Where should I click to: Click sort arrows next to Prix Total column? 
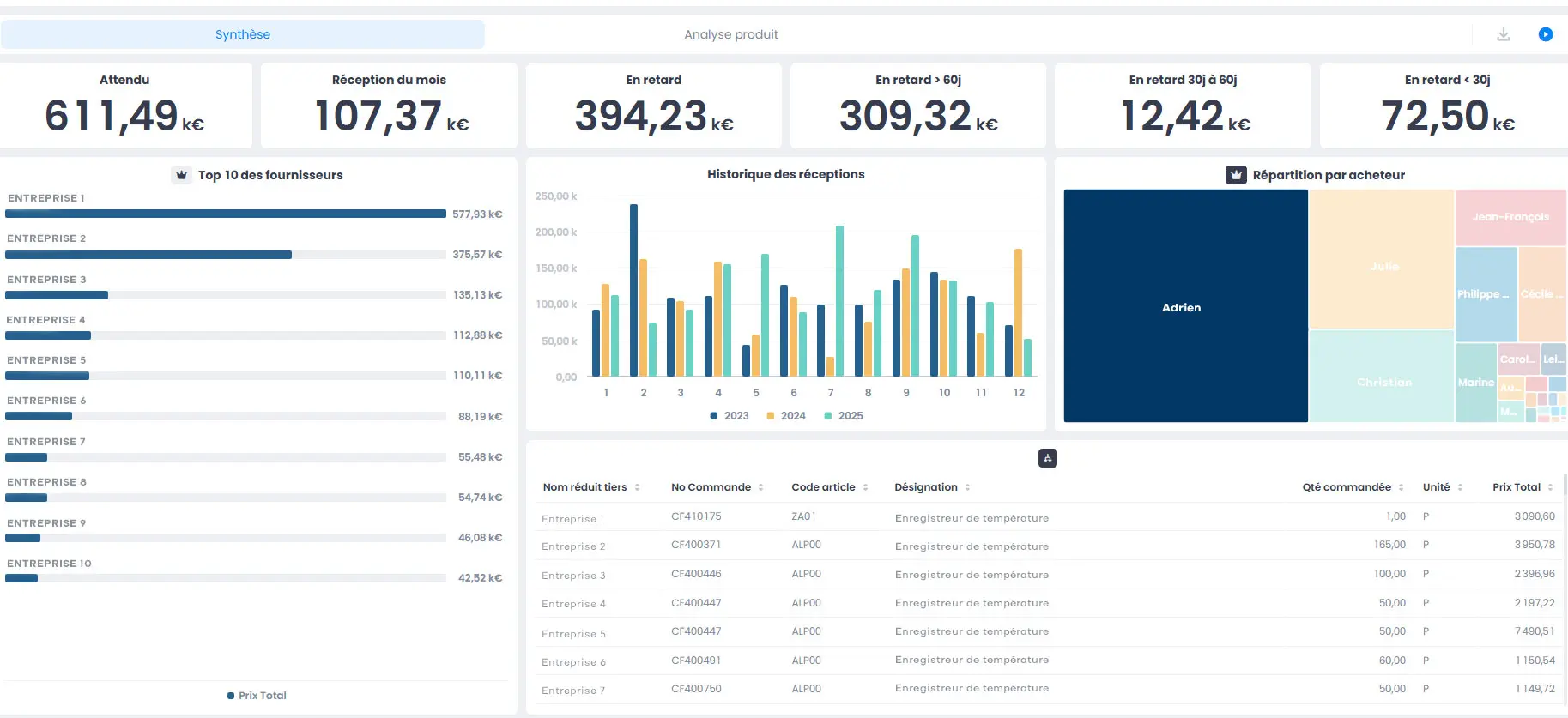[1550, 487]
